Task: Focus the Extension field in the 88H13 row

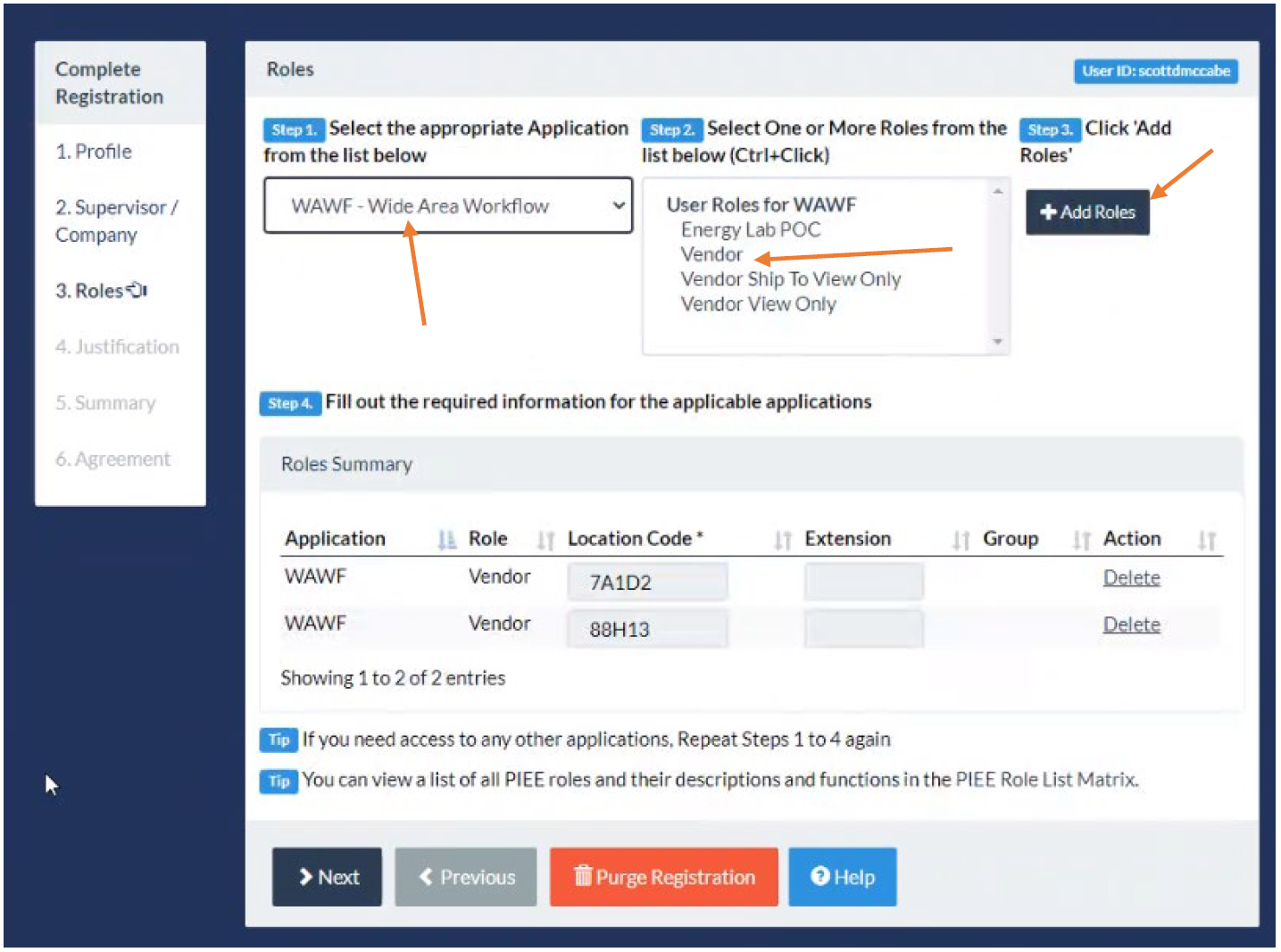Action: point(864,629)
